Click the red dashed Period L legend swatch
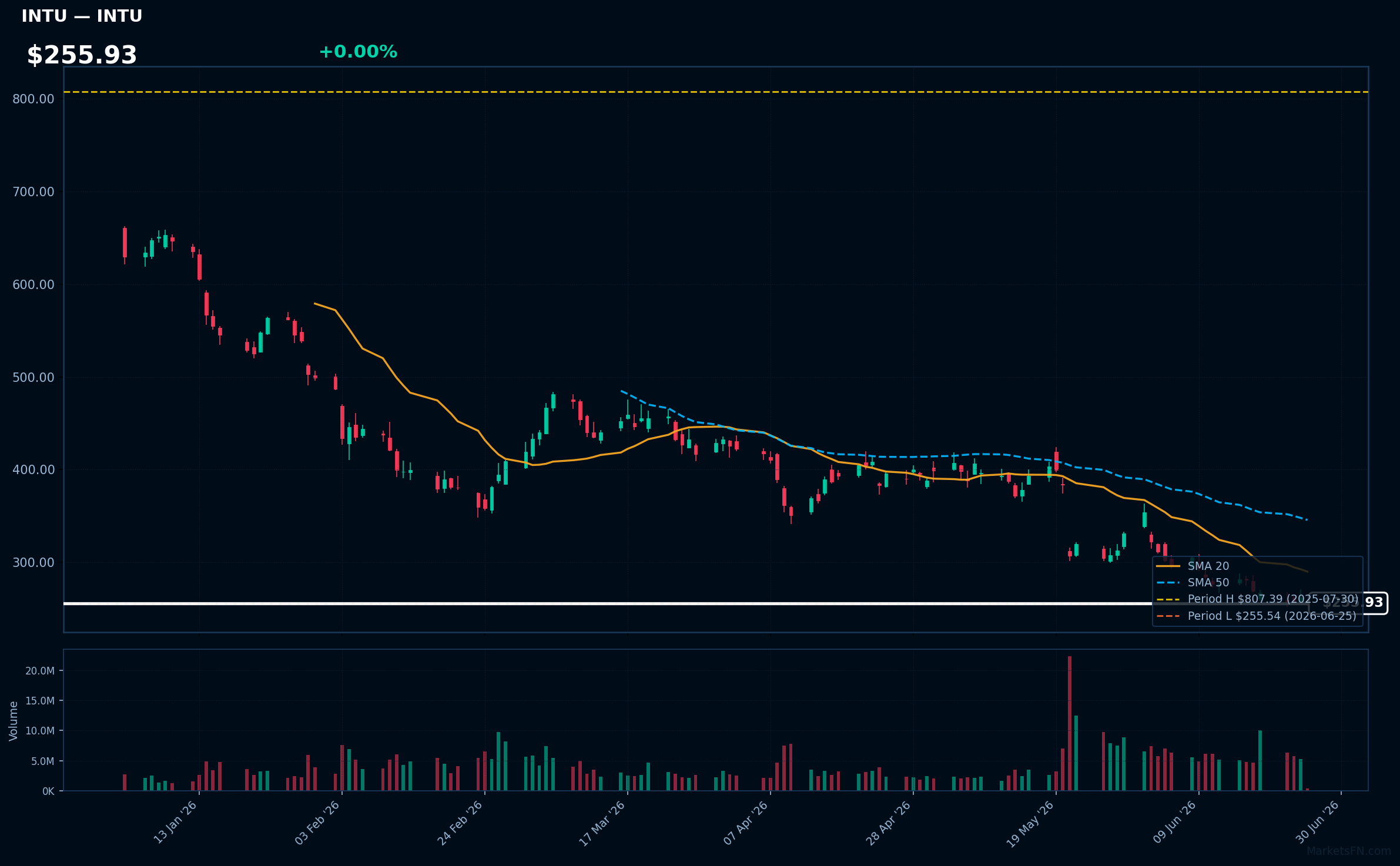 (1168, 616)
